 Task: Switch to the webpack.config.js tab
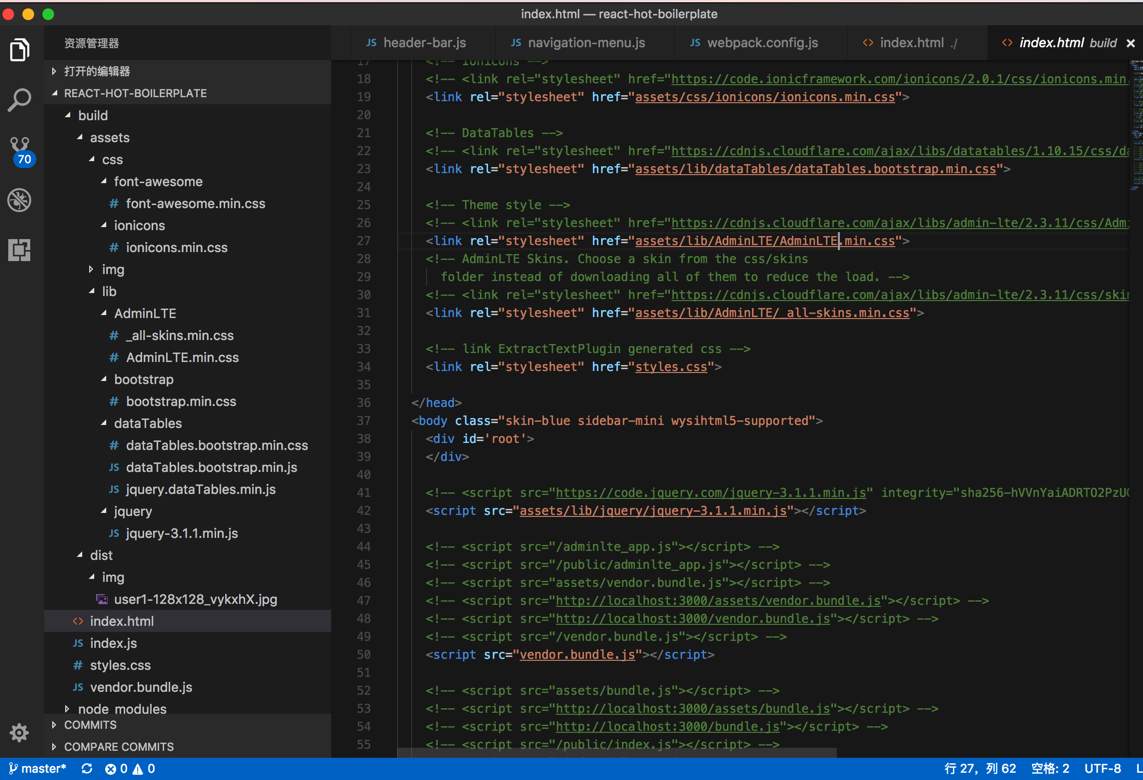[762, 43]
